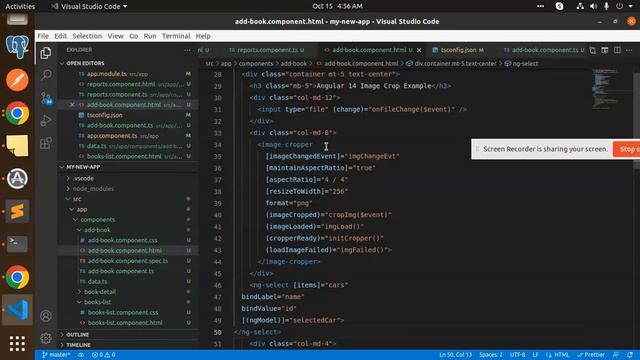Open the Selection menu
Screen dimensions: 640x360
click(87, 36)
